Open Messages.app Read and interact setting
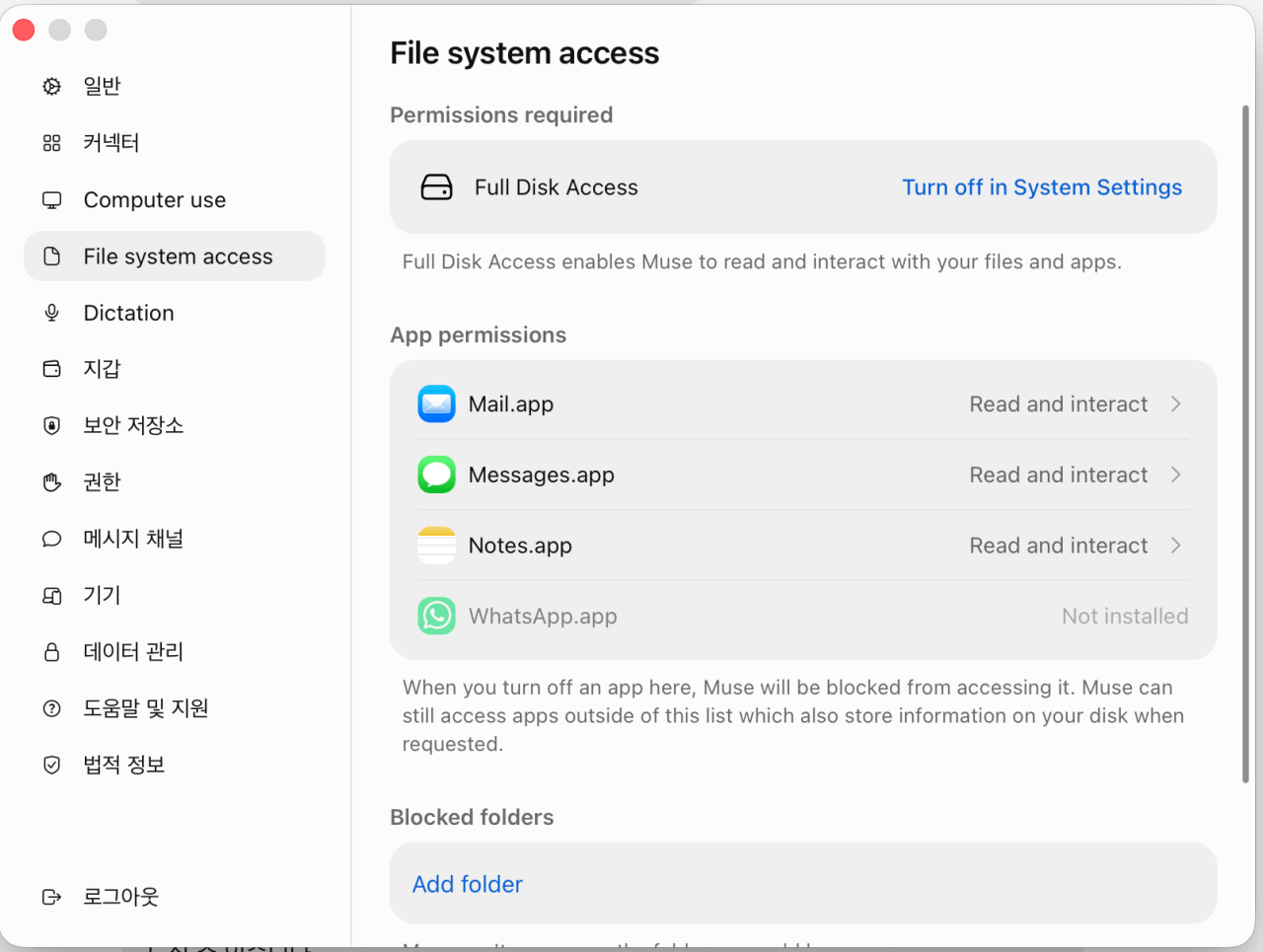This screenshot has height=952, width=1263. [1059, 476]
